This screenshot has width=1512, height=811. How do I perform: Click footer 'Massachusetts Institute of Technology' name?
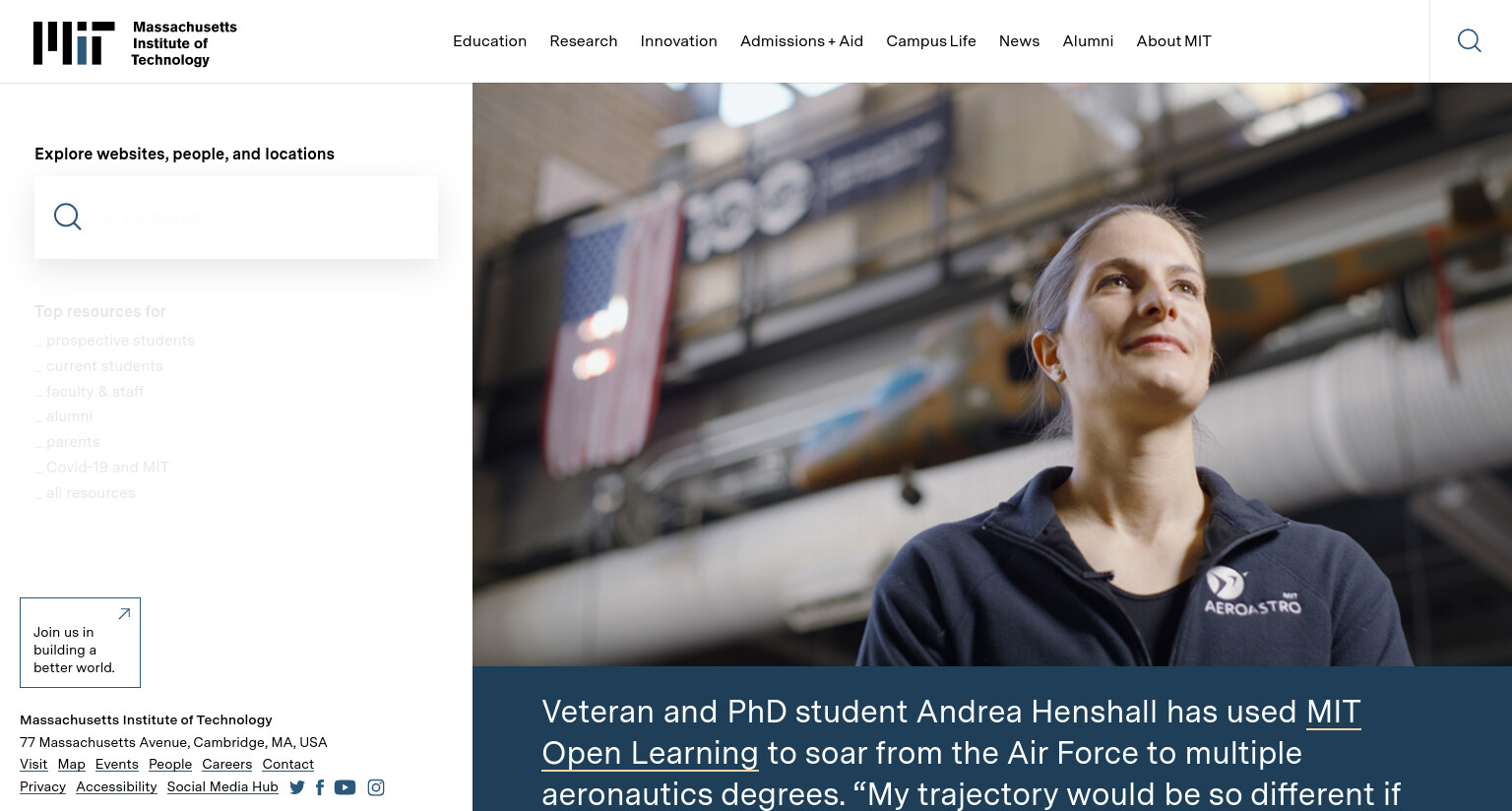pos(146,719)
